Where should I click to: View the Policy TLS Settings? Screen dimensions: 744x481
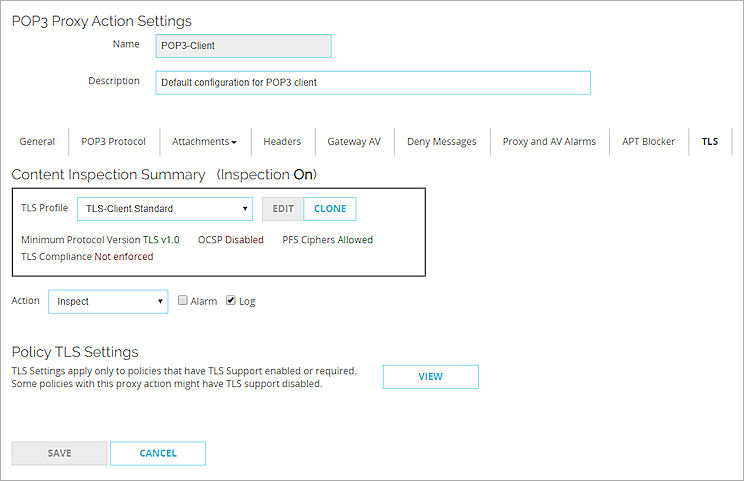coord(431,377)
